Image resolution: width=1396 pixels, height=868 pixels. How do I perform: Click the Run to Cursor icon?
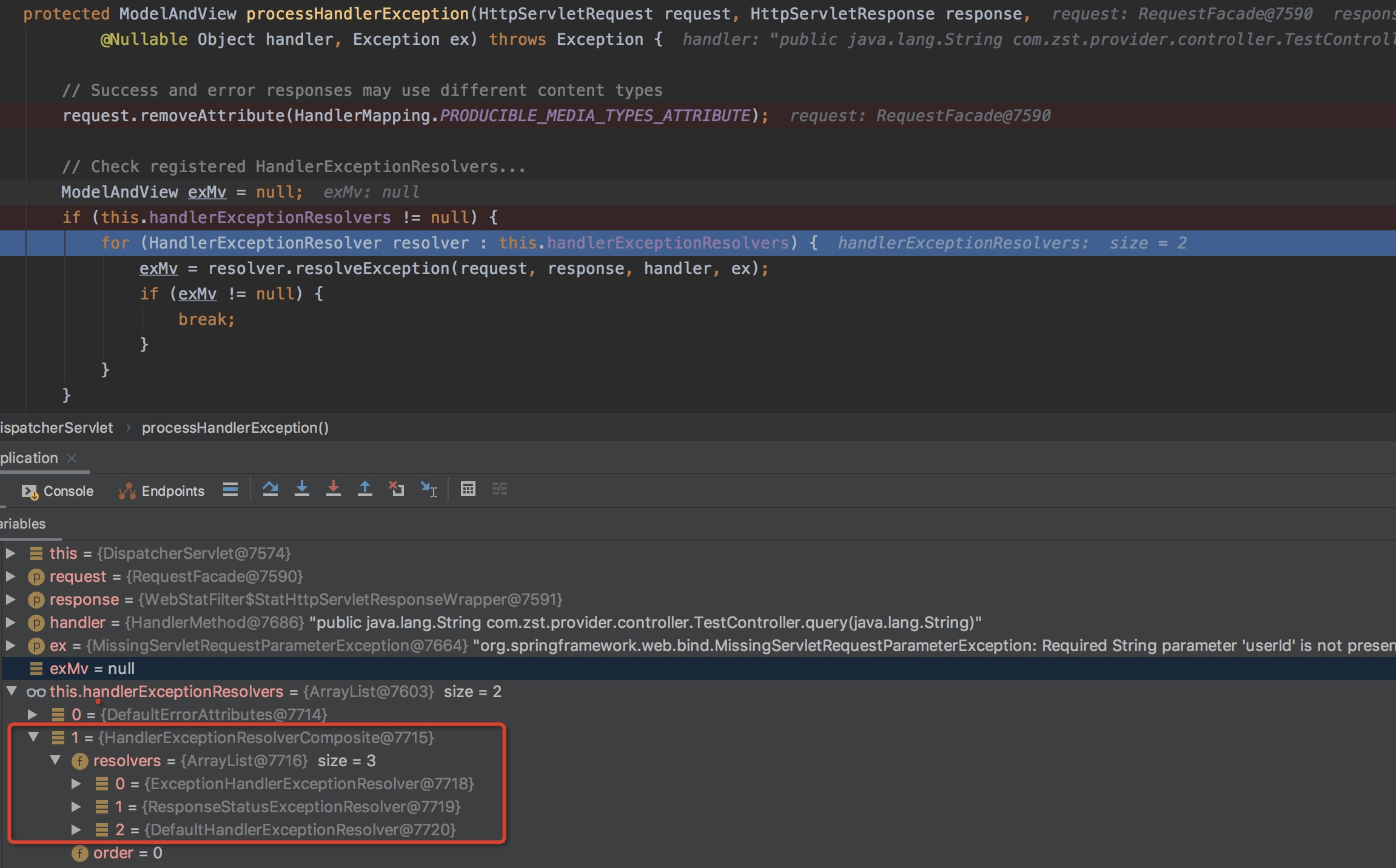(429, 489)
